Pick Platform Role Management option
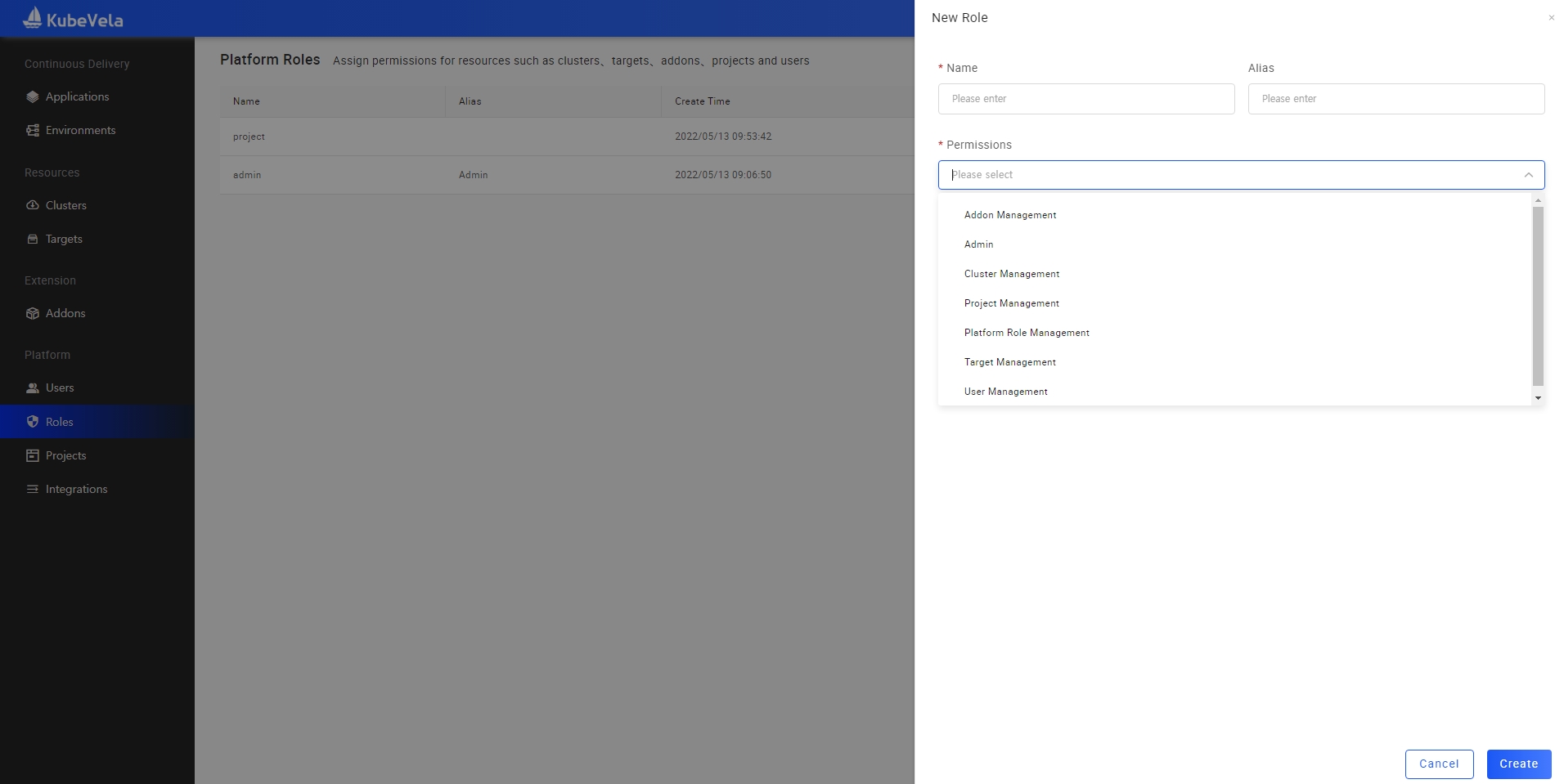This screenshot has width=1564, height=784. 1027,333
